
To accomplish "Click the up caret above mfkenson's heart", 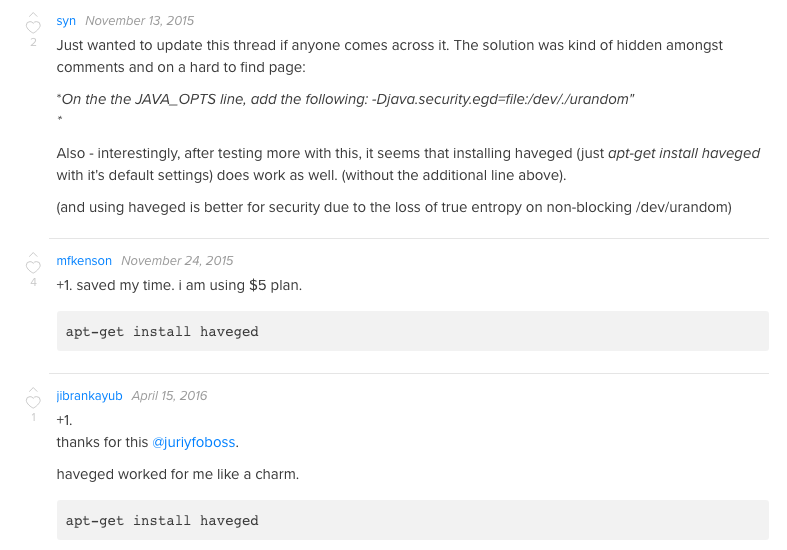I will (x=33, y=254).
